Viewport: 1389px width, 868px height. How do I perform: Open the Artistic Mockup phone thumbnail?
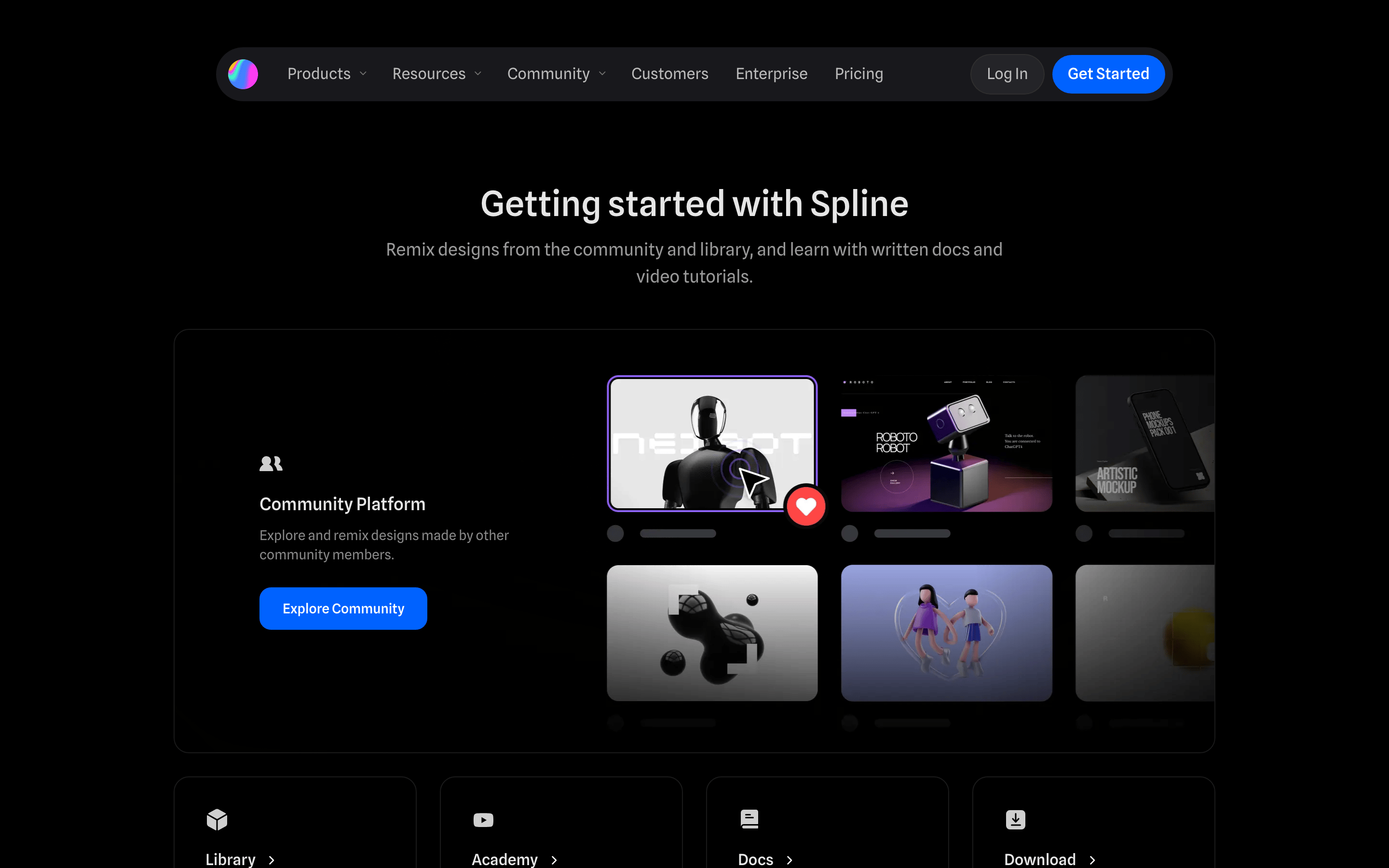pos(1144,443)
